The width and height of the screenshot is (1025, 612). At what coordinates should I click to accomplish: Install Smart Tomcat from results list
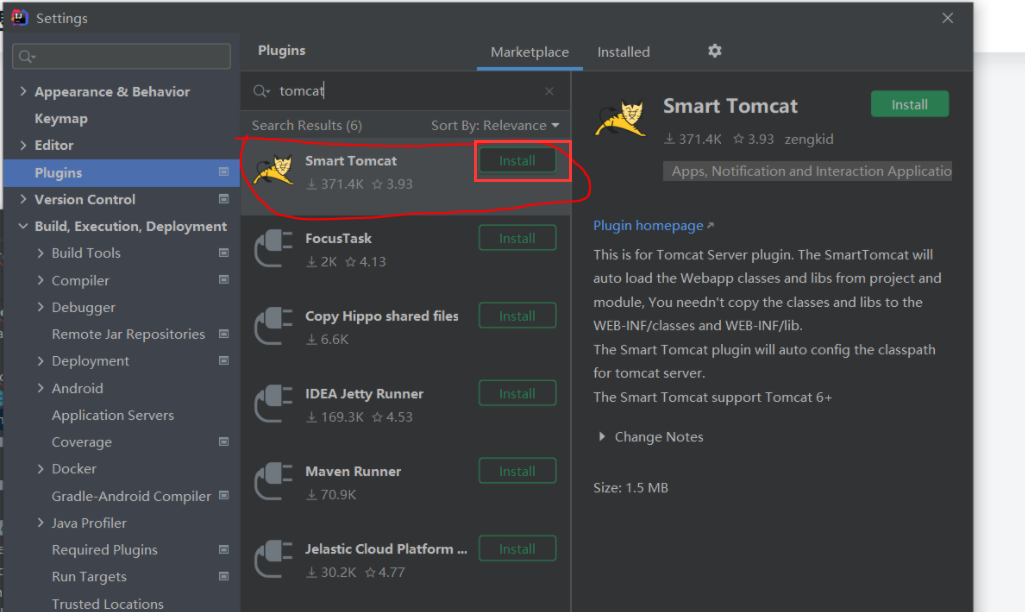point(517,160)
